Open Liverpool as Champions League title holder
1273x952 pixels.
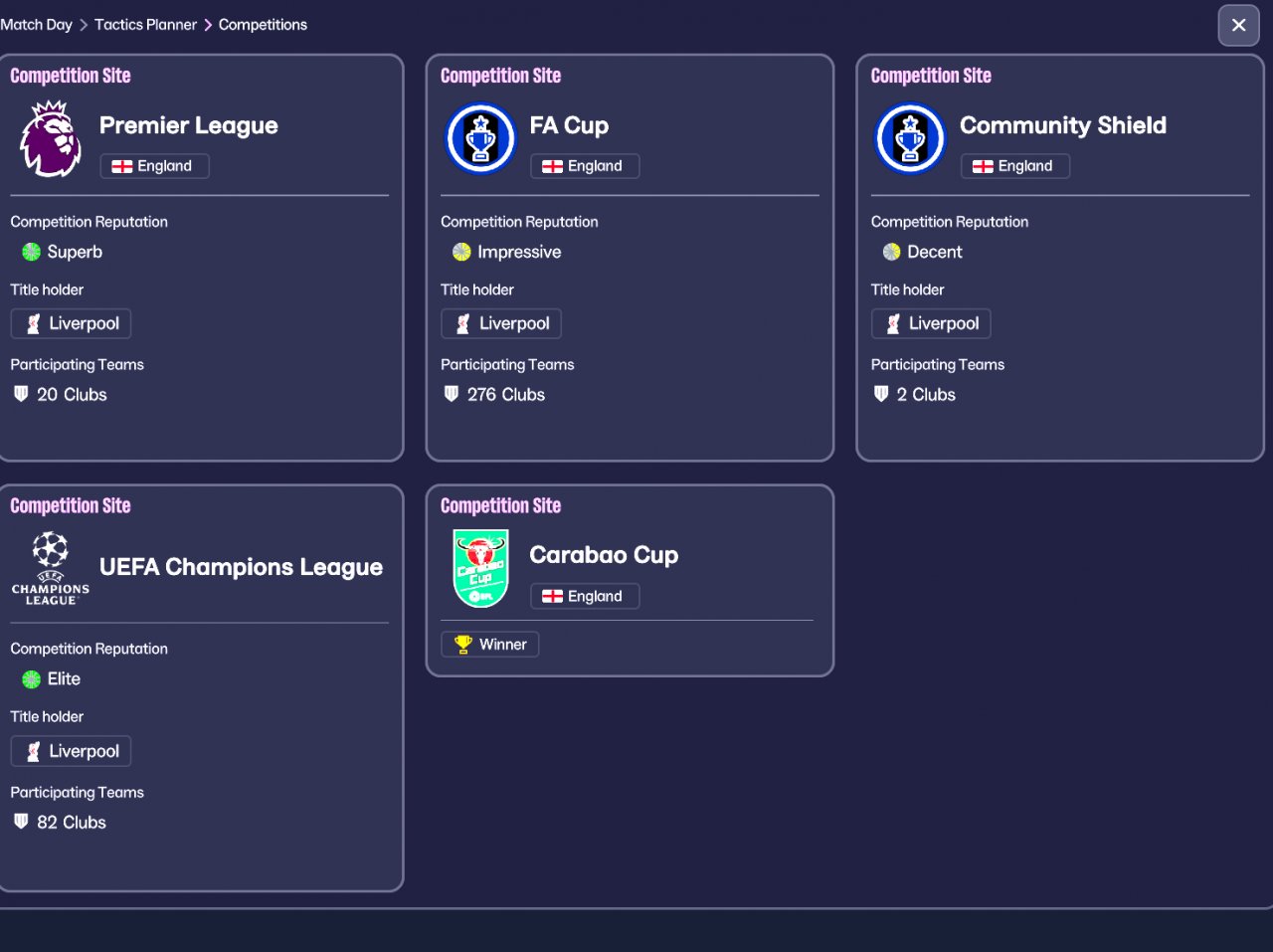click(x=72, y=751)
